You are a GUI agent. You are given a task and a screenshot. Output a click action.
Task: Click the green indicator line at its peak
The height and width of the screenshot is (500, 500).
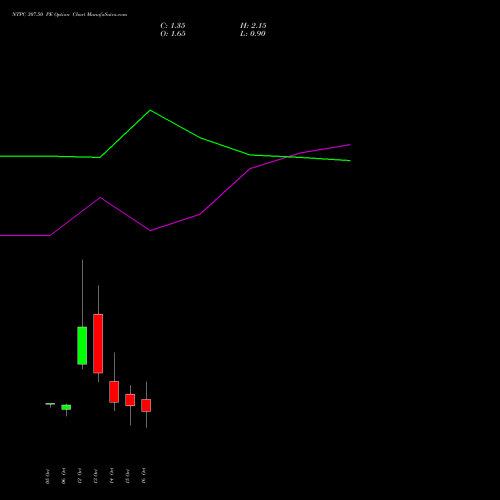tap(150, 110)
